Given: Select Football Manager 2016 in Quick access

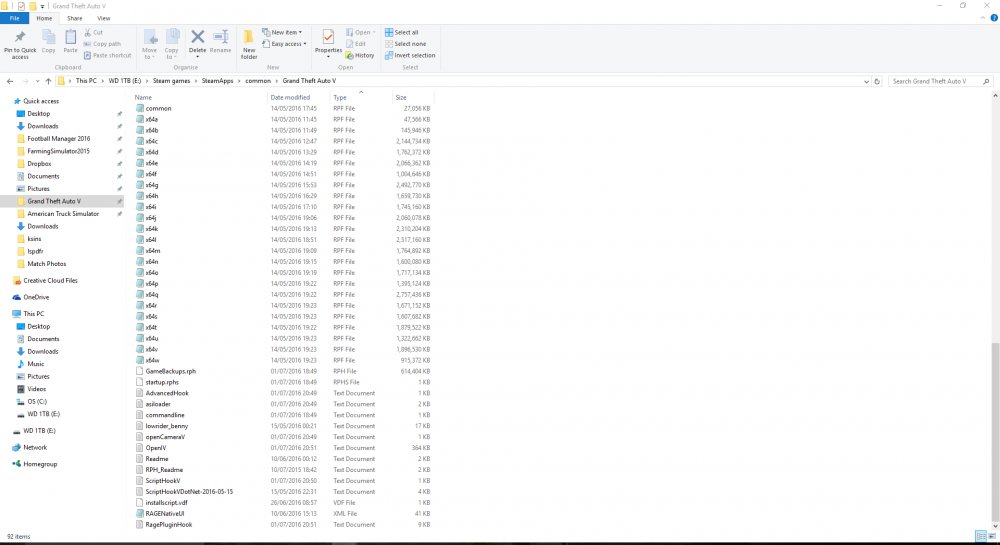Looking at the screenshot, I should [x=59, y=138].
